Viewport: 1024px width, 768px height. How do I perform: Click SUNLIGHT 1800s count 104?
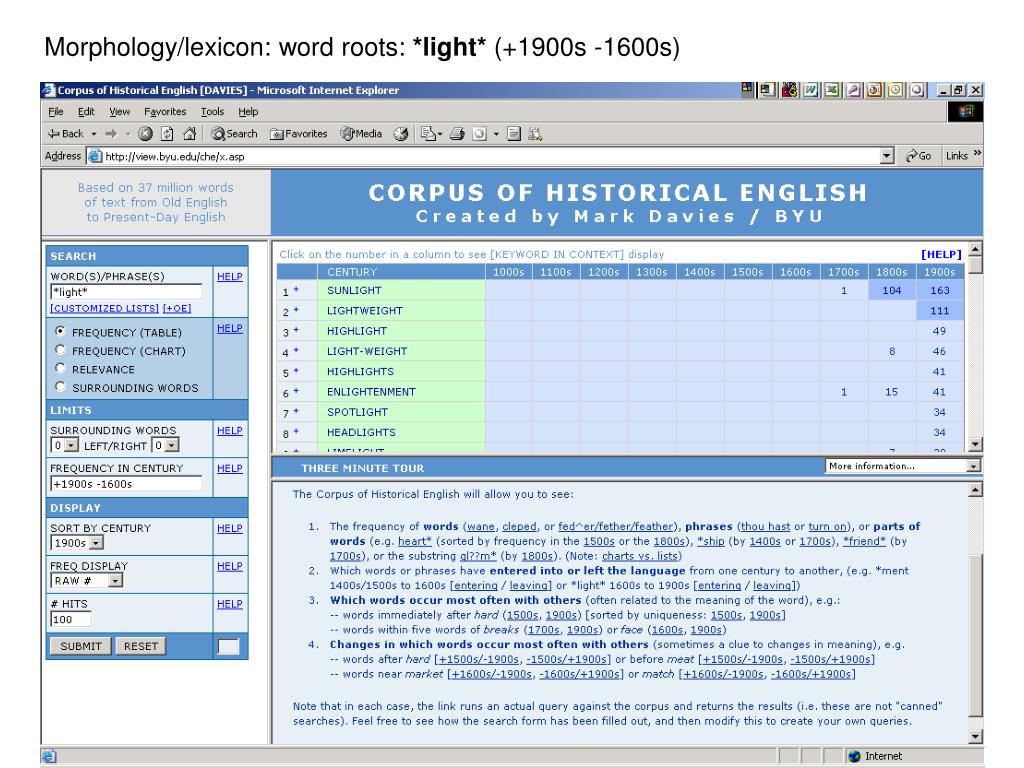click(891, 290)
